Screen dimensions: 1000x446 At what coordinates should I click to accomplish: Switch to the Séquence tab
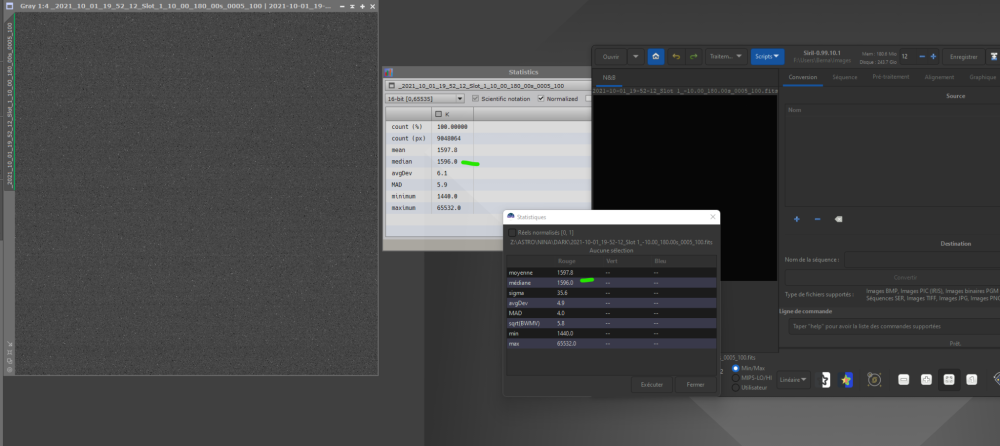[x=845, y=76]
